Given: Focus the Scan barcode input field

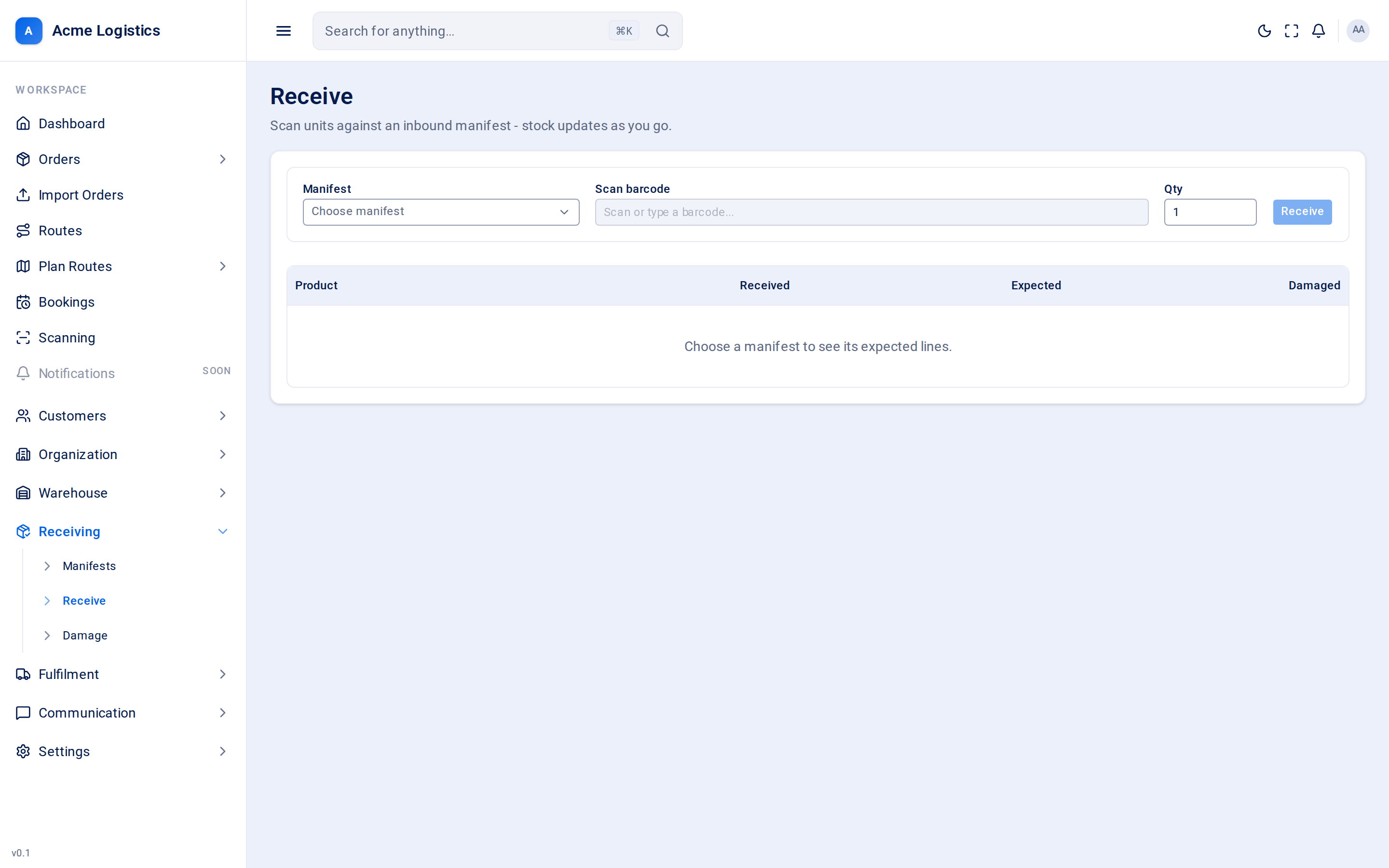Looking at the screenshot, I should pos(872,212).
